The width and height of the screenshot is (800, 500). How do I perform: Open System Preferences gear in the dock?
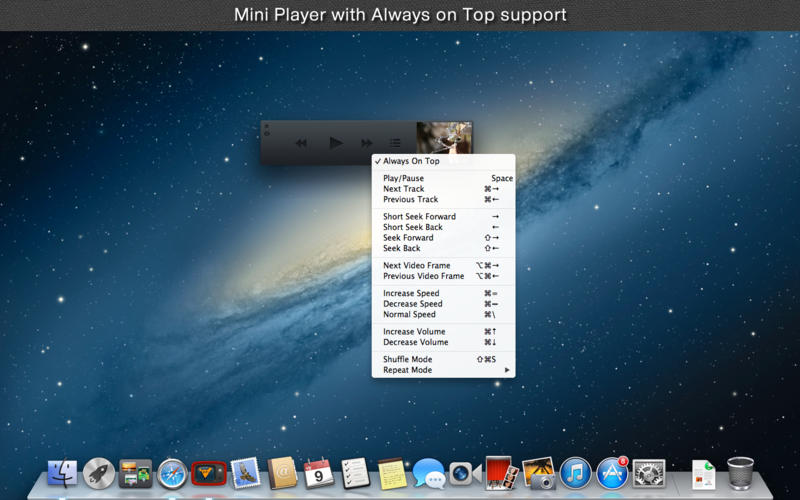coord(649,473)
